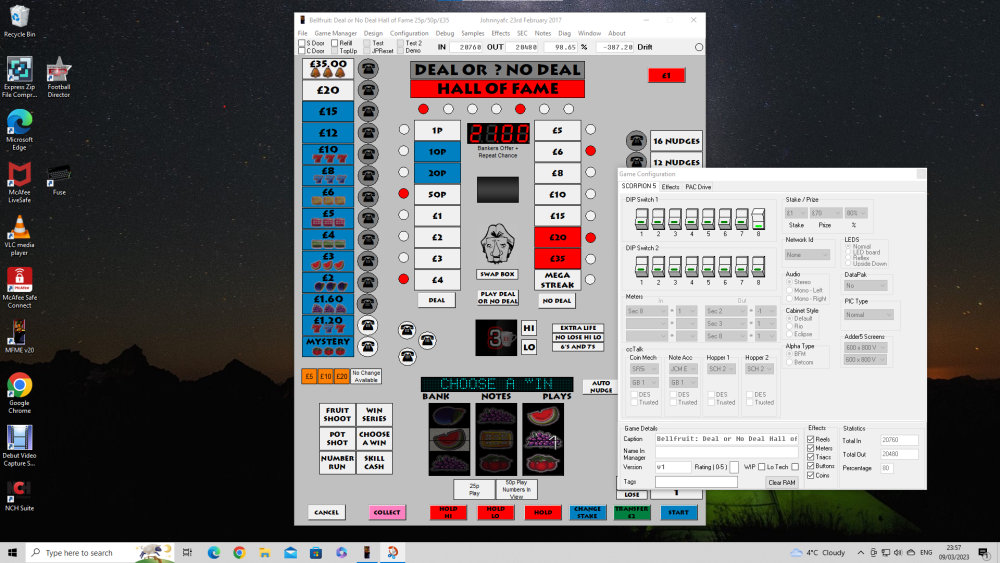Viewport: 1000px width, 563px height.
Task: Click the banker face image
Action: (497, 244)
